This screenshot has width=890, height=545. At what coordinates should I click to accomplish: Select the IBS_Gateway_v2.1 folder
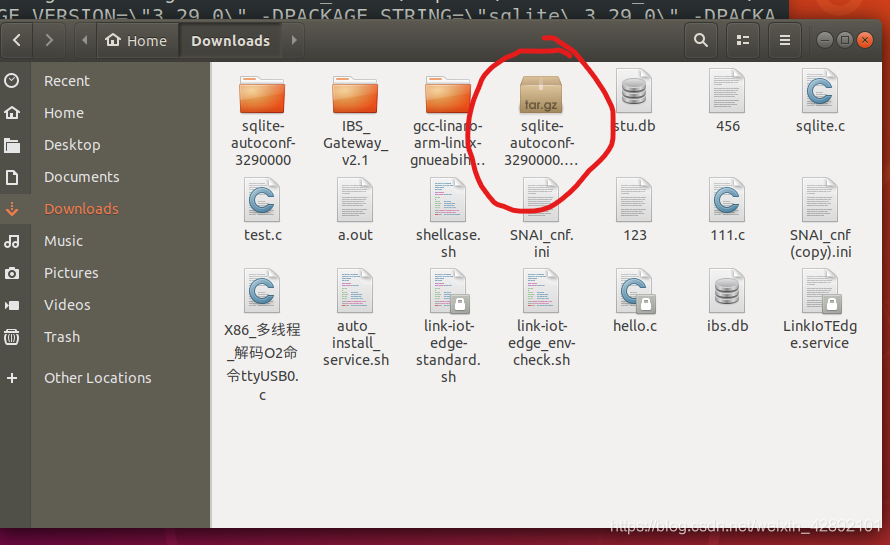(355, 120)
